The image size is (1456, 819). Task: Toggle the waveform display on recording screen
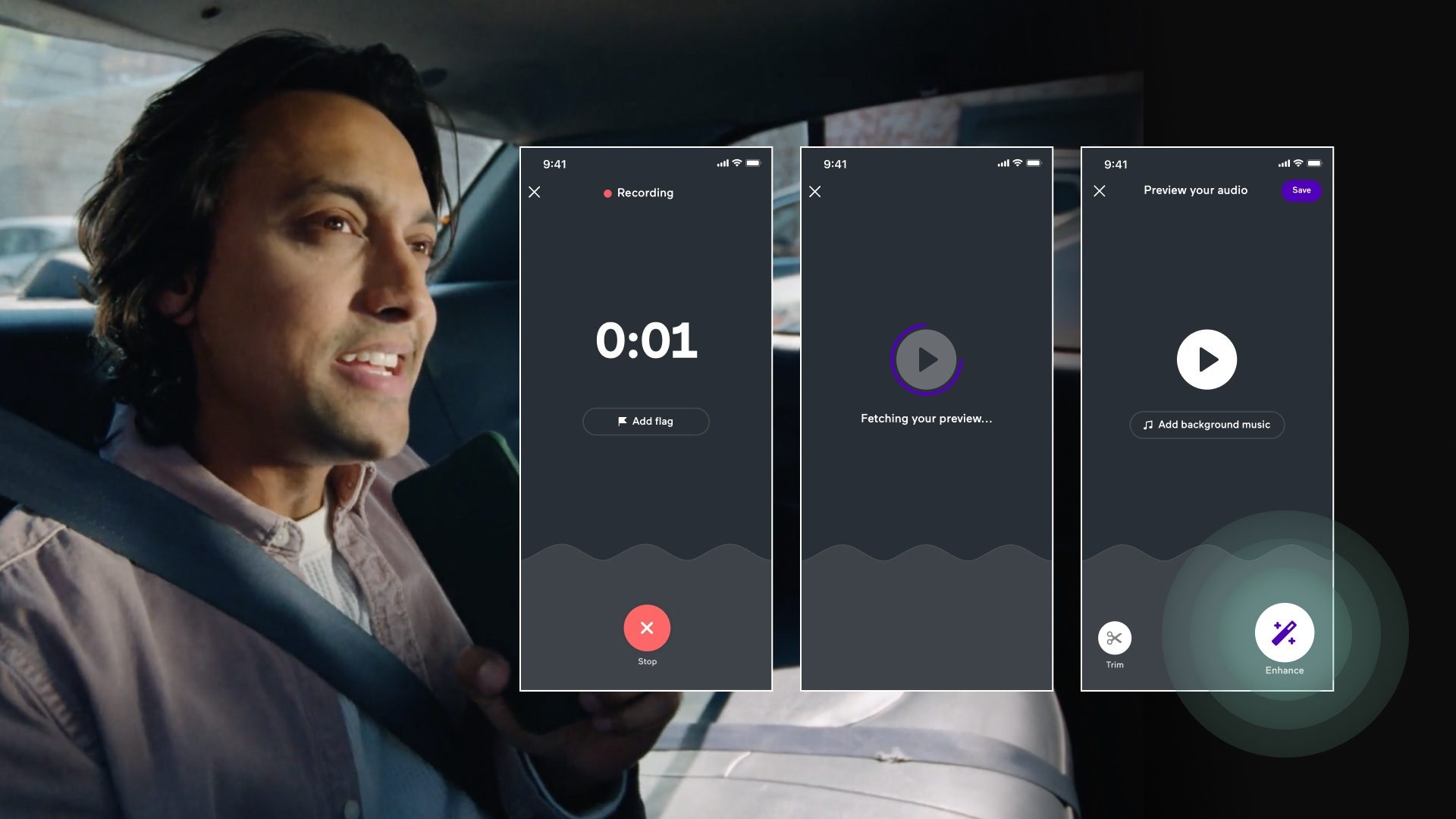click(x=646, y=555)
